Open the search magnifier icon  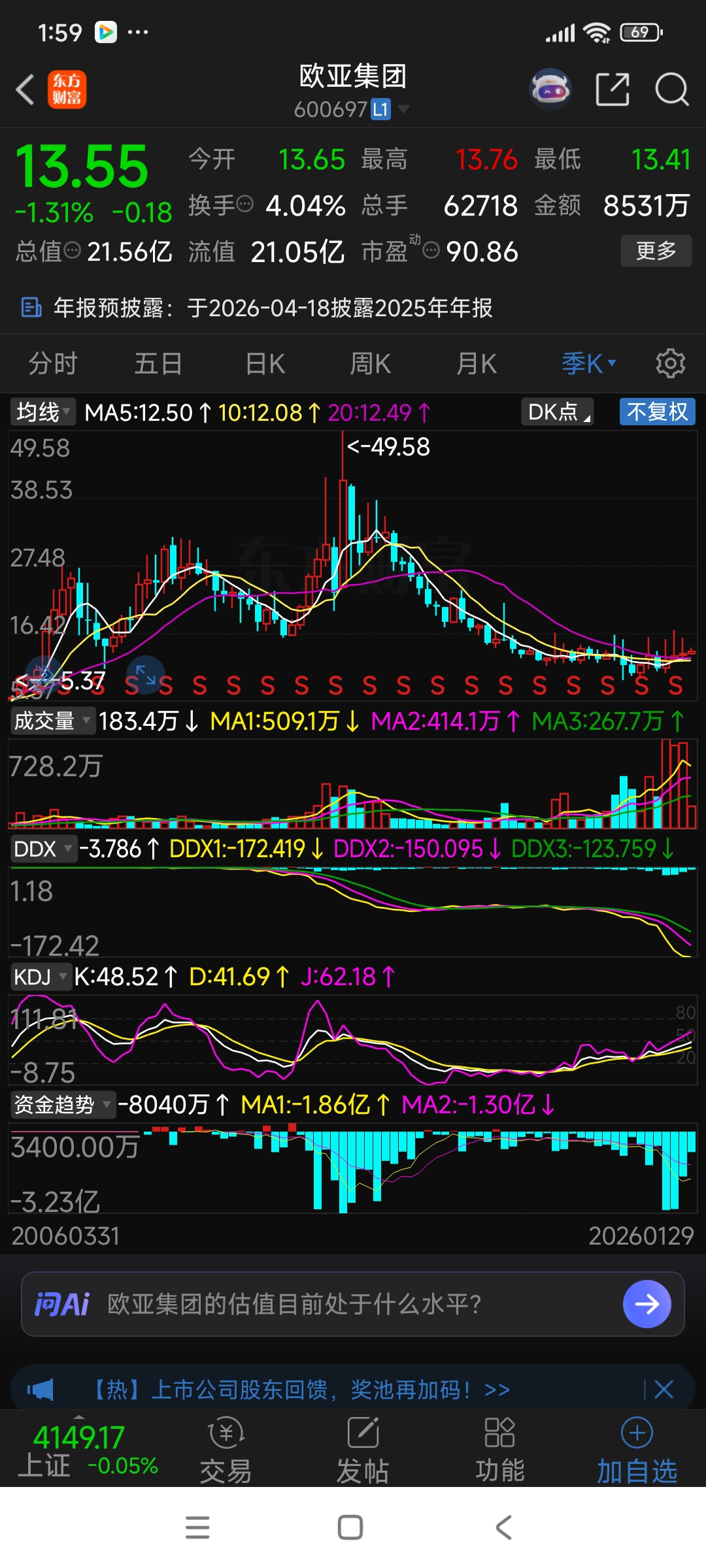coord(672,90)
